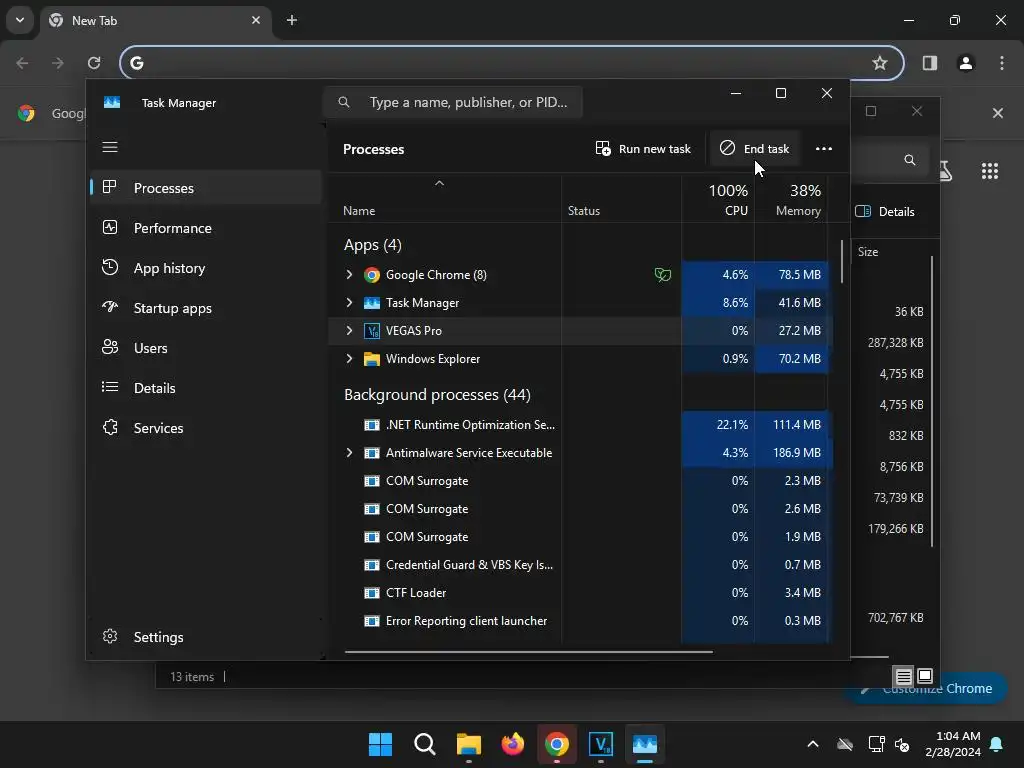The image size is (1024, 768).
Task: Open Chrome side panel icon
Action: 930,63
